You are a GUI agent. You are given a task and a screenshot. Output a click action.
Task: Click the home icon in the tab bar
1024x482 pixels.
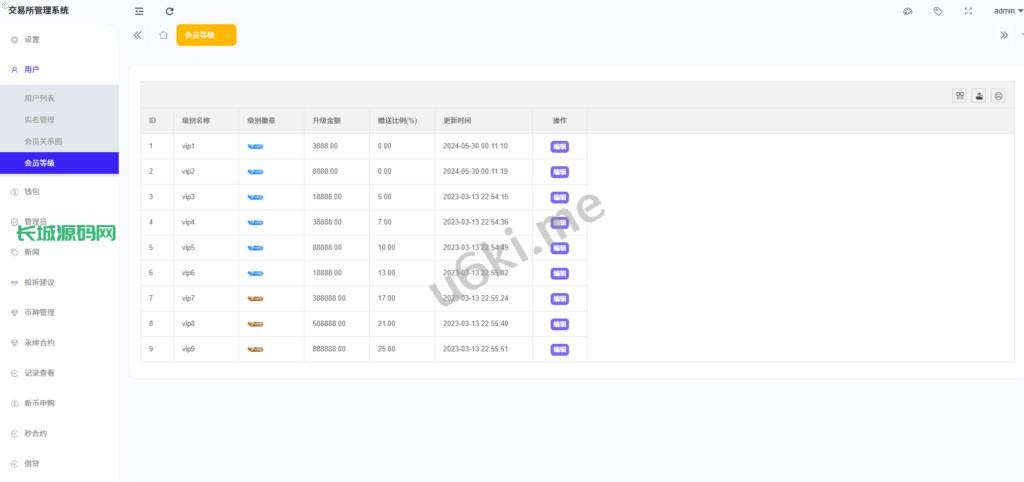(163, 35)
